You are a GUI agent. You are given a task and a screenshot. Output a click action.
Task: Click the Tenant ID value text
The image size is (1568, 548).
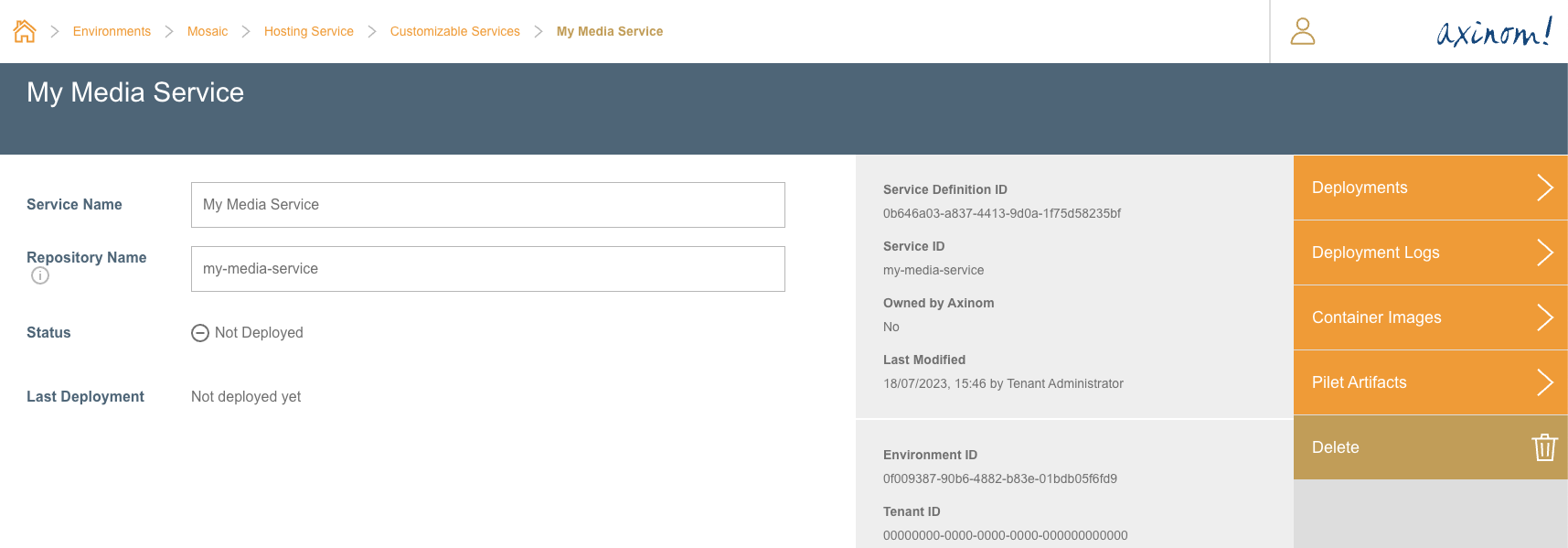click(1005, 535)
